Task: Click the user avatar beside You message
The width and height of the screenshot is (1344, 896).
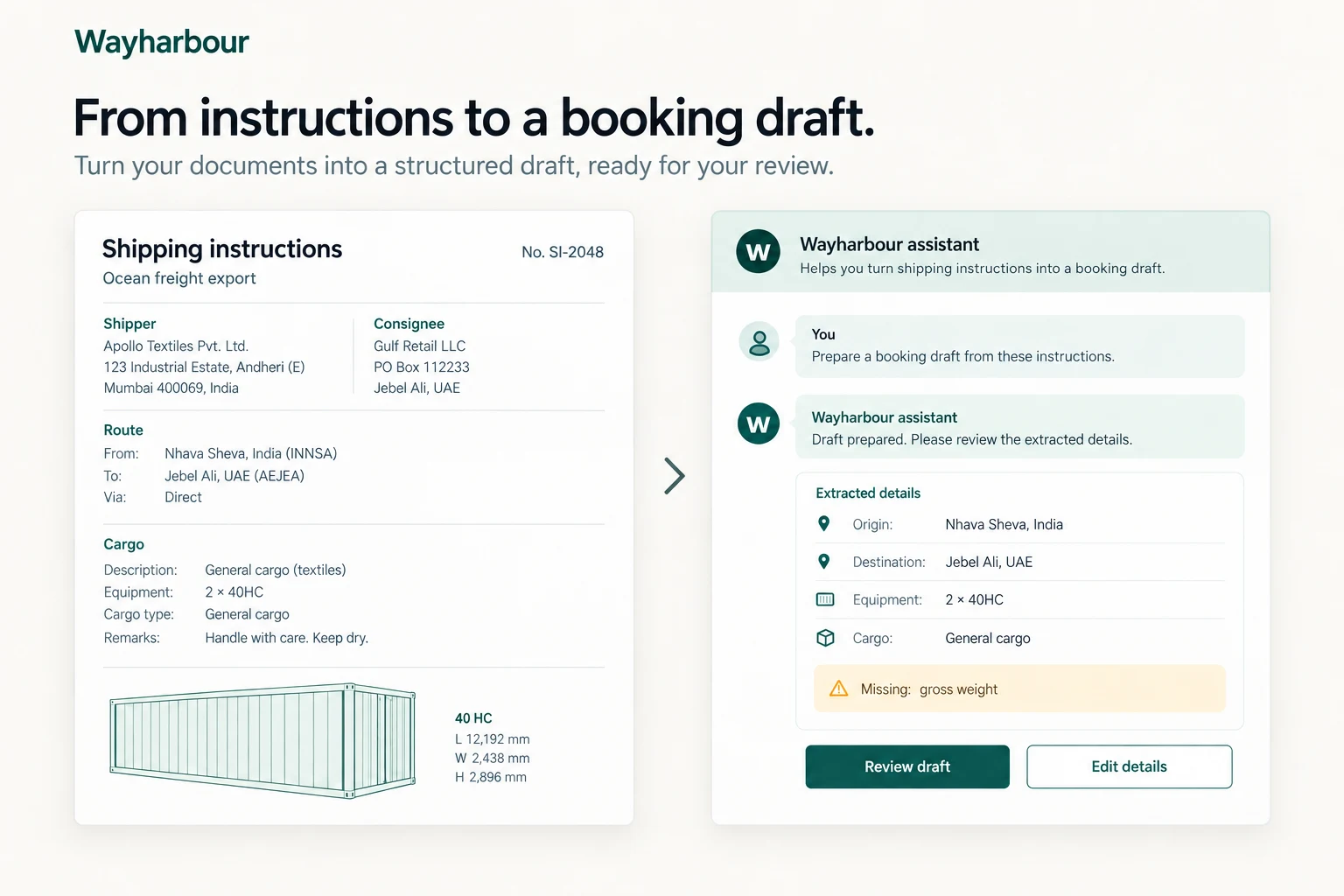Action: coord(759,341)
